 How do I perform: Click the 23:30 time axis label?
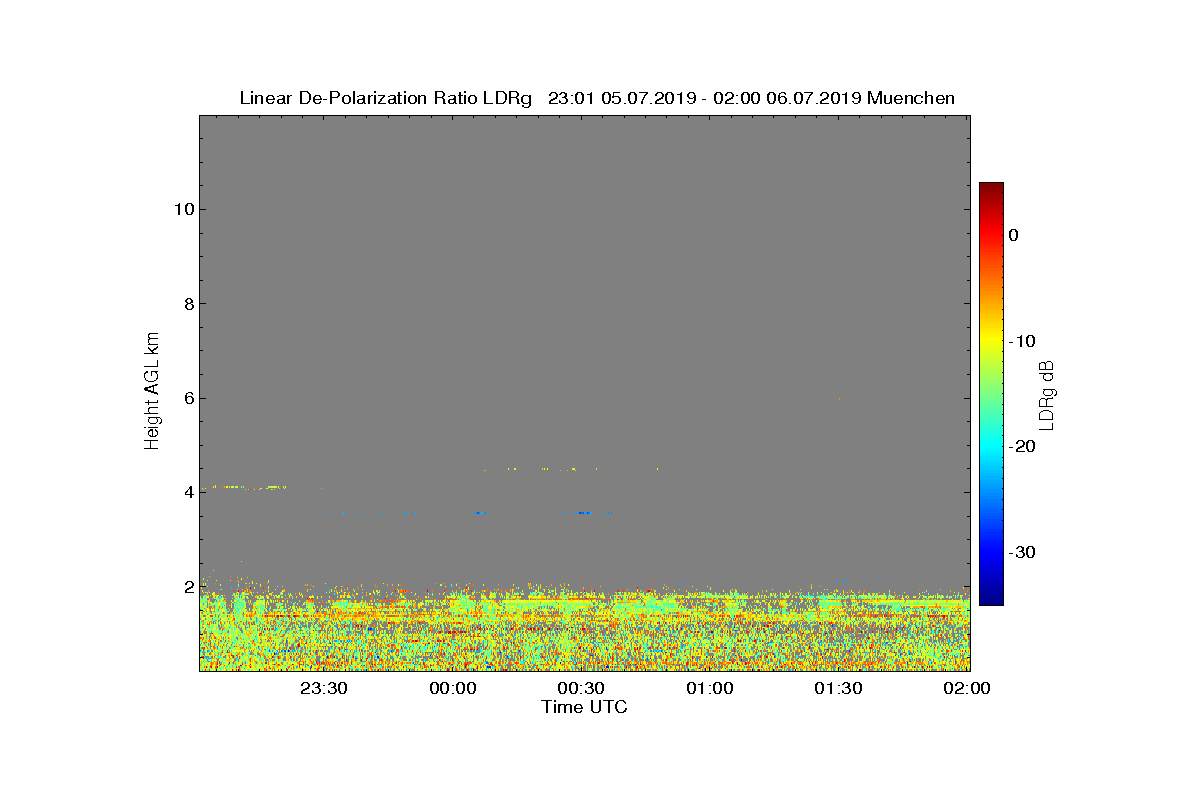(324, 689)
